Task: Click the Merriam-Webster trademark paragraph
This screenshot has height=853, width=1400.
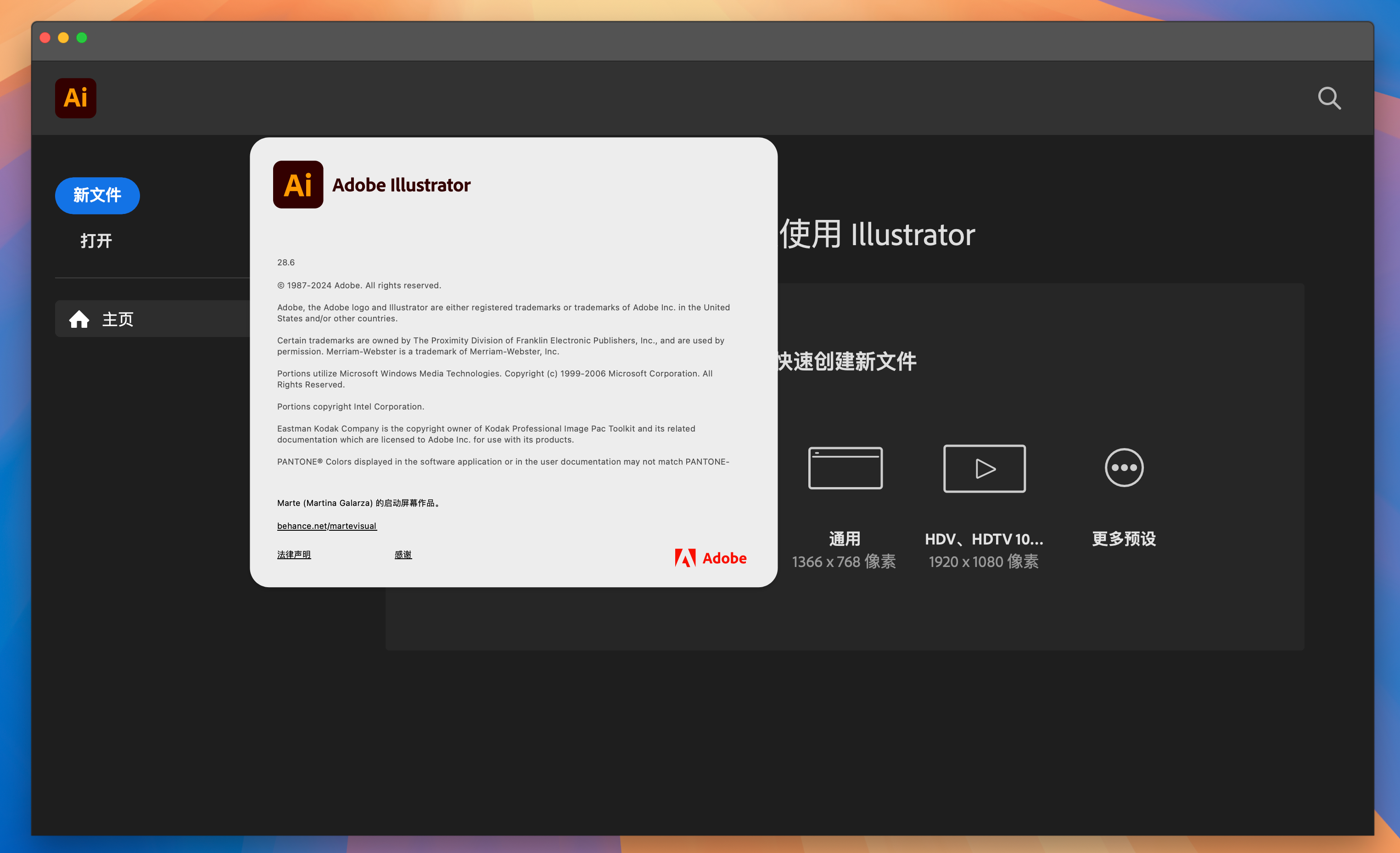Action: click(x=501, y=346)
